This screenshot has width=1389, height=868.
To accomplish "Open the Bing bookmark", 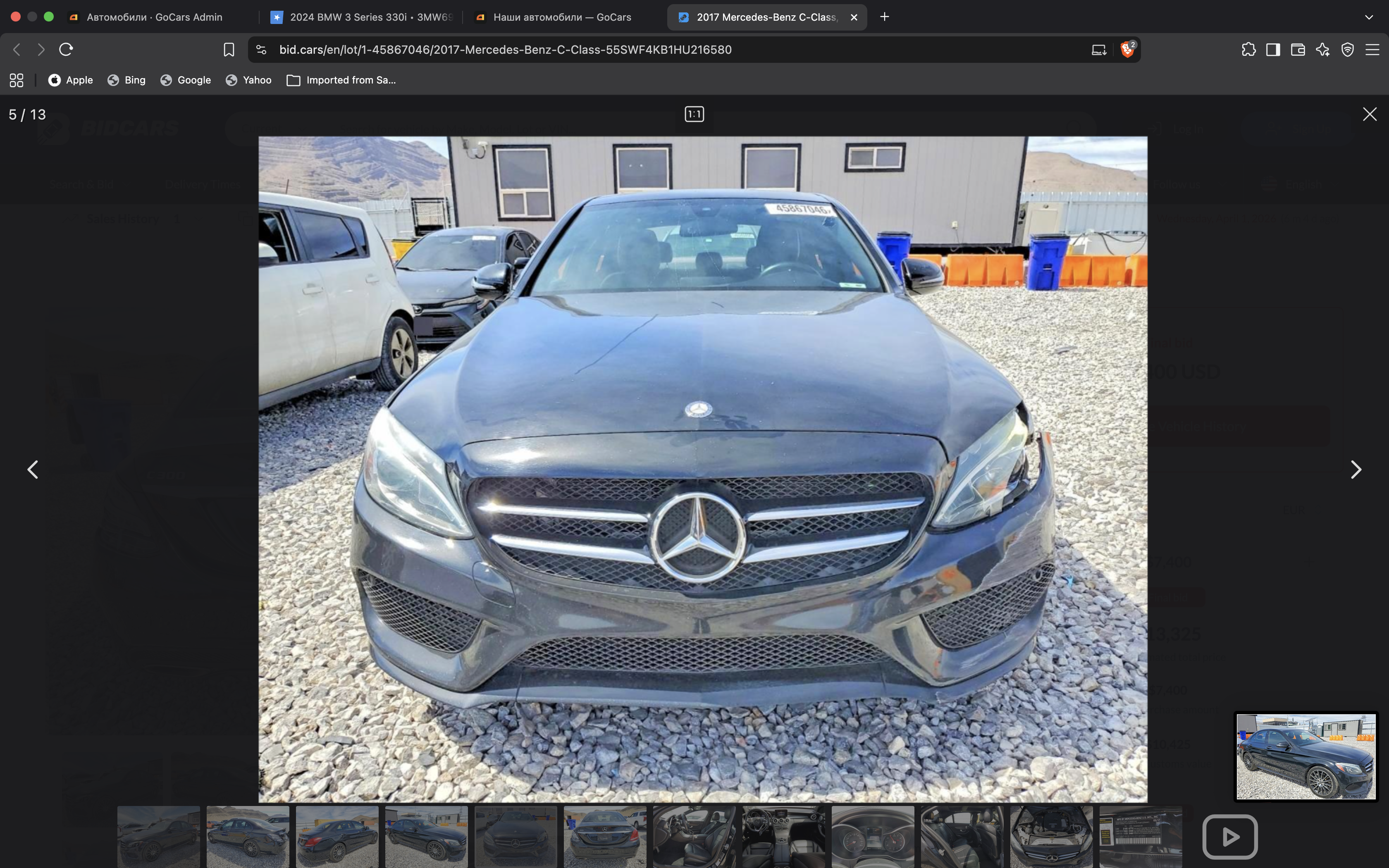I will 126,80.
